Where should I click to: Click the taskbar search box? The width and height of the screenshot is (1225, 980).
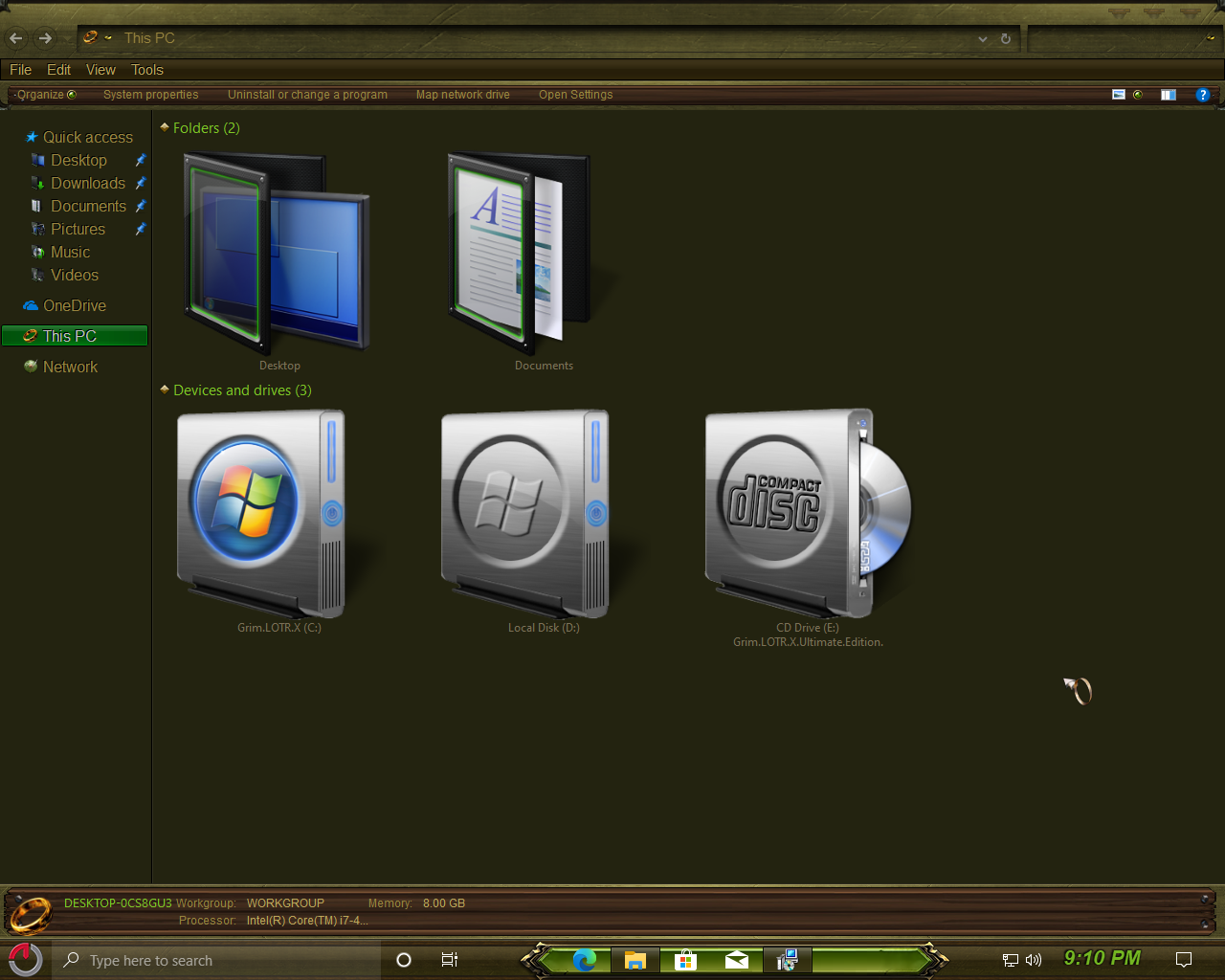pos(216,960)
